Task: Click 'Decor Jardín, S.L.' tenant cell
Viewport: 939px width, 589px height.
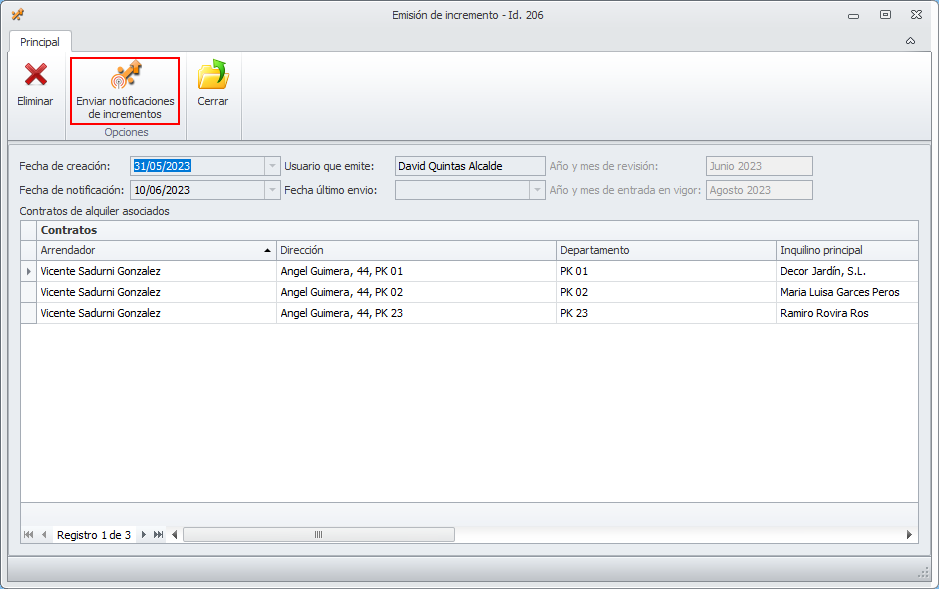Action: pos(847,271)
